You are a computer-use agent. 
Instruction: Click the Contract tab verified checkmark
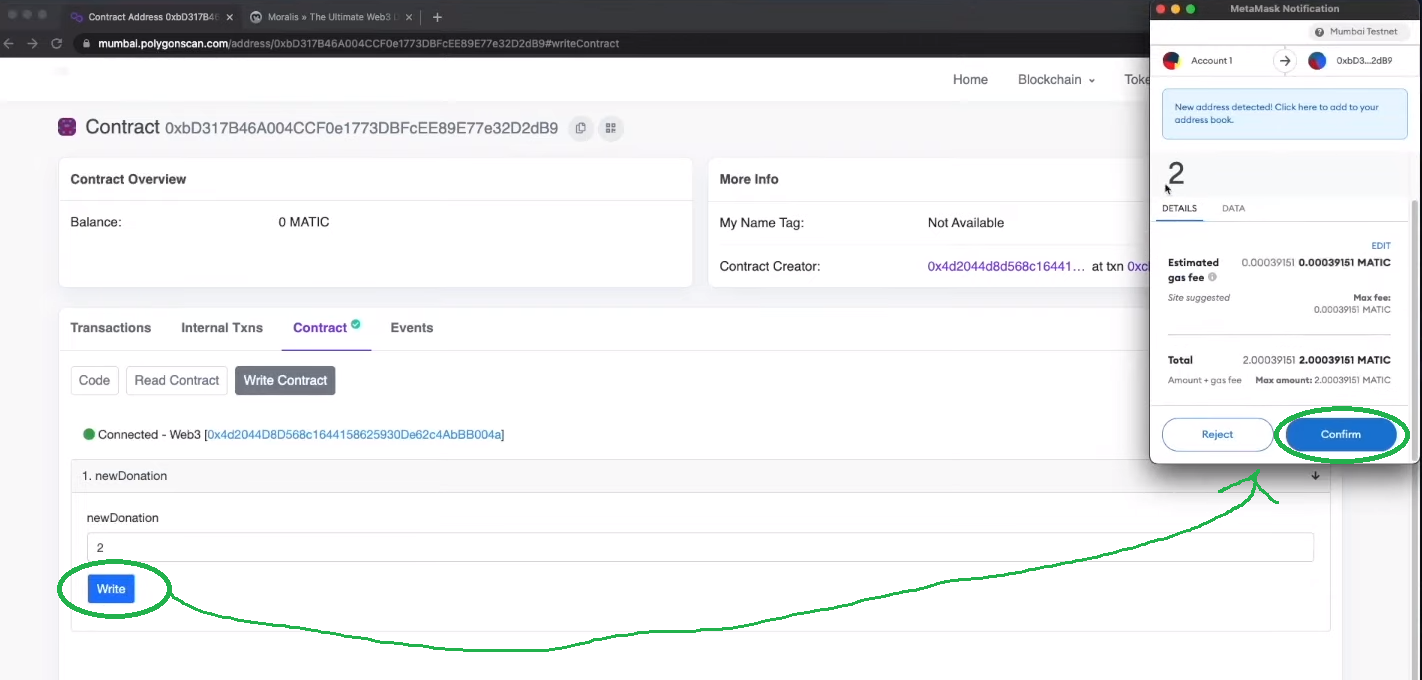click(356, 324)
